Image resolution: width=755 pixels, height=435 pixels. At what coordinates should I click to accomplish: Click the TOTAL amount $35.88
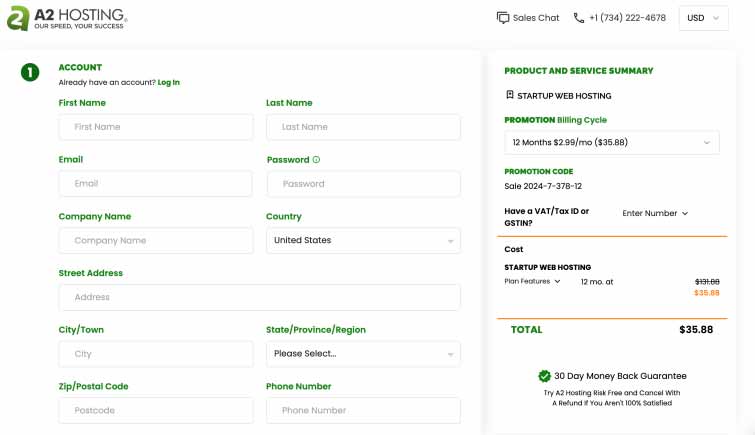click(696, 330)
